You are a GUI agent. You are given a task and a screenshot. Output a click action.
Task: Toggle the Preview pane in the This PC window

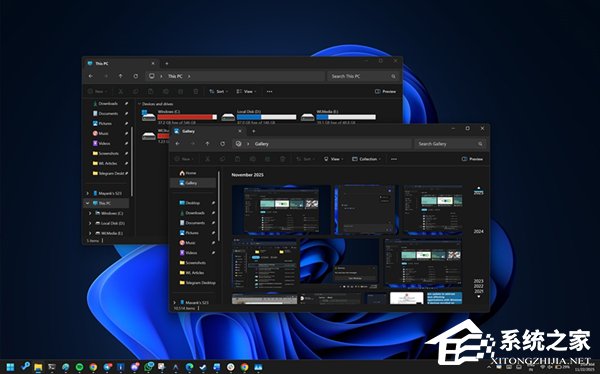(x=385, y=91)
